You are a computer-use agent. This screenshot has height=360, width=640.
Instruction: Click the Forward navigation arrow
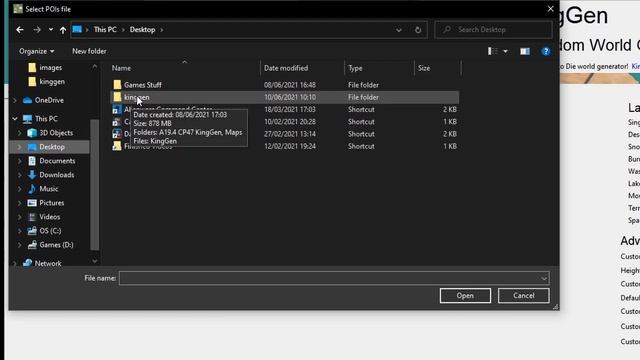(x=37, y=30)
